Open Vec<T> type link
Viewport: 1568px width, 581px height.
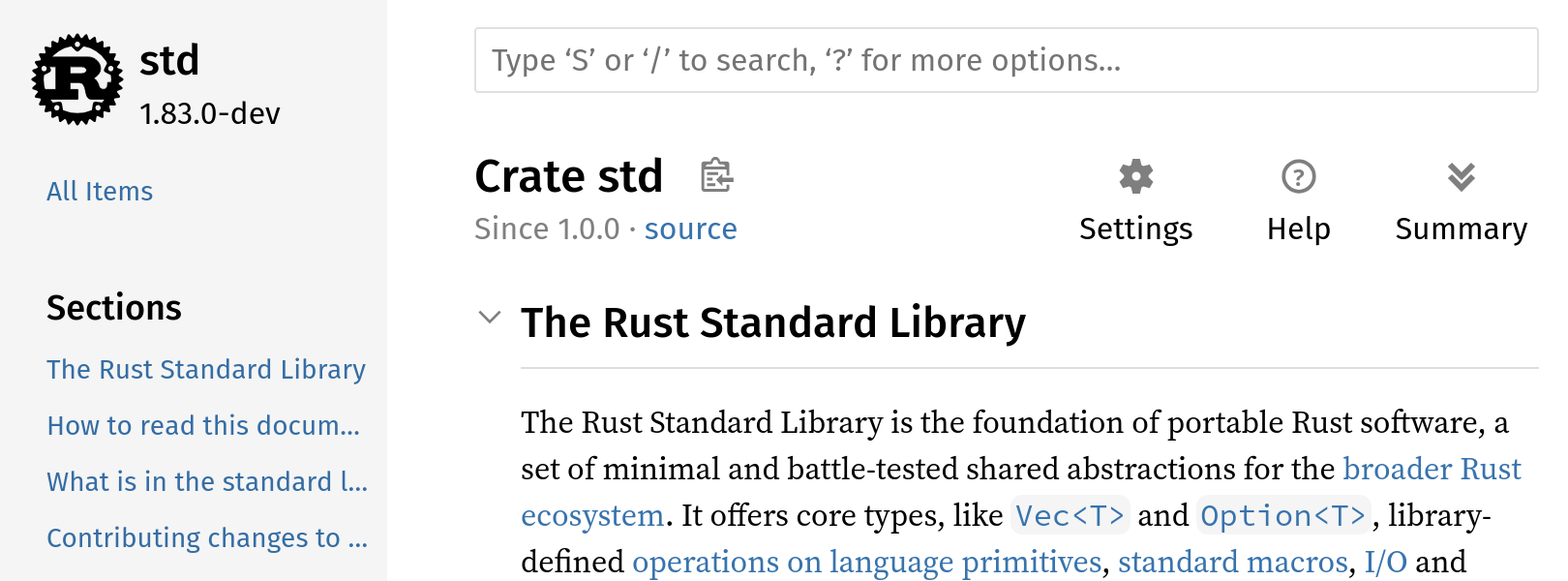click(1070, 515)
